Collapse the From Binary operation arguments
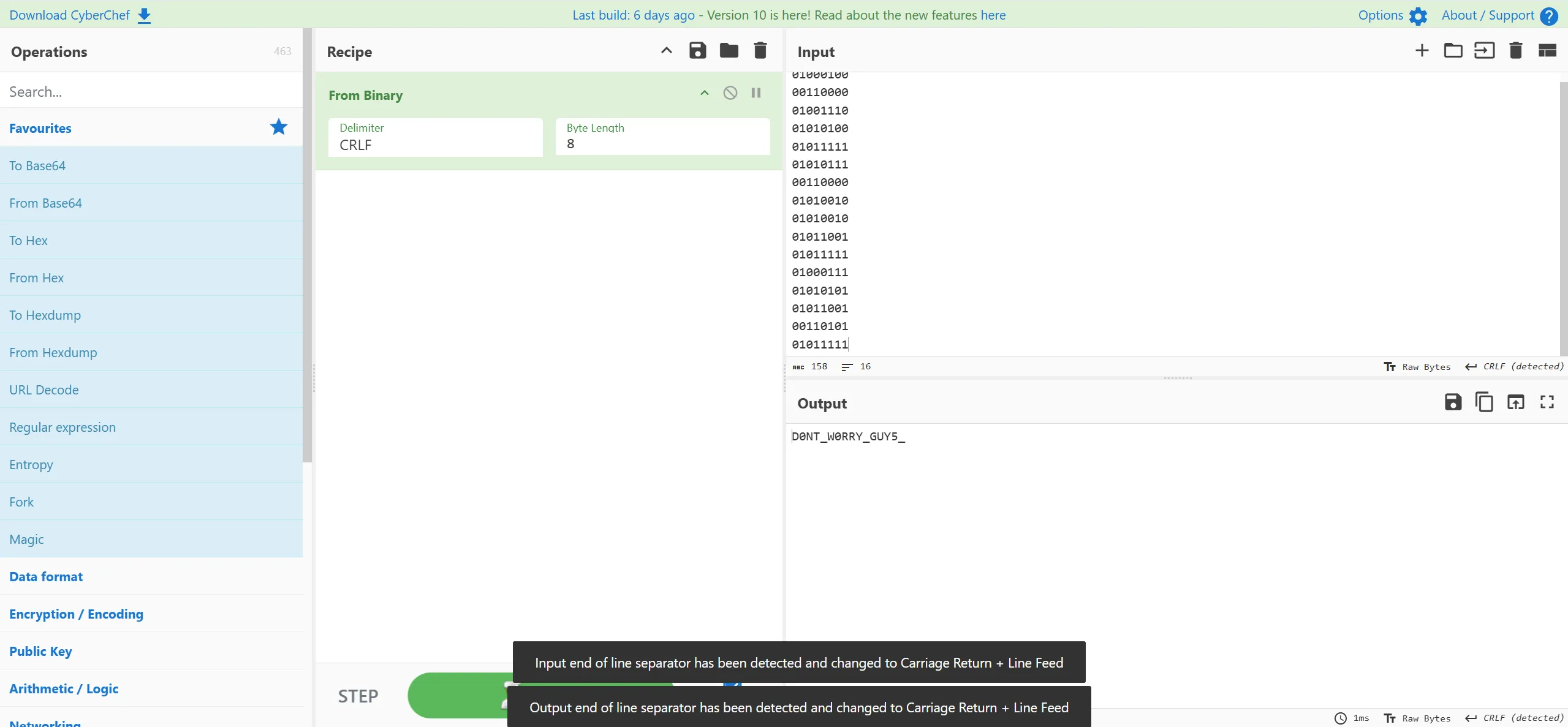1568x727 pixels. (x=704, y=93)
